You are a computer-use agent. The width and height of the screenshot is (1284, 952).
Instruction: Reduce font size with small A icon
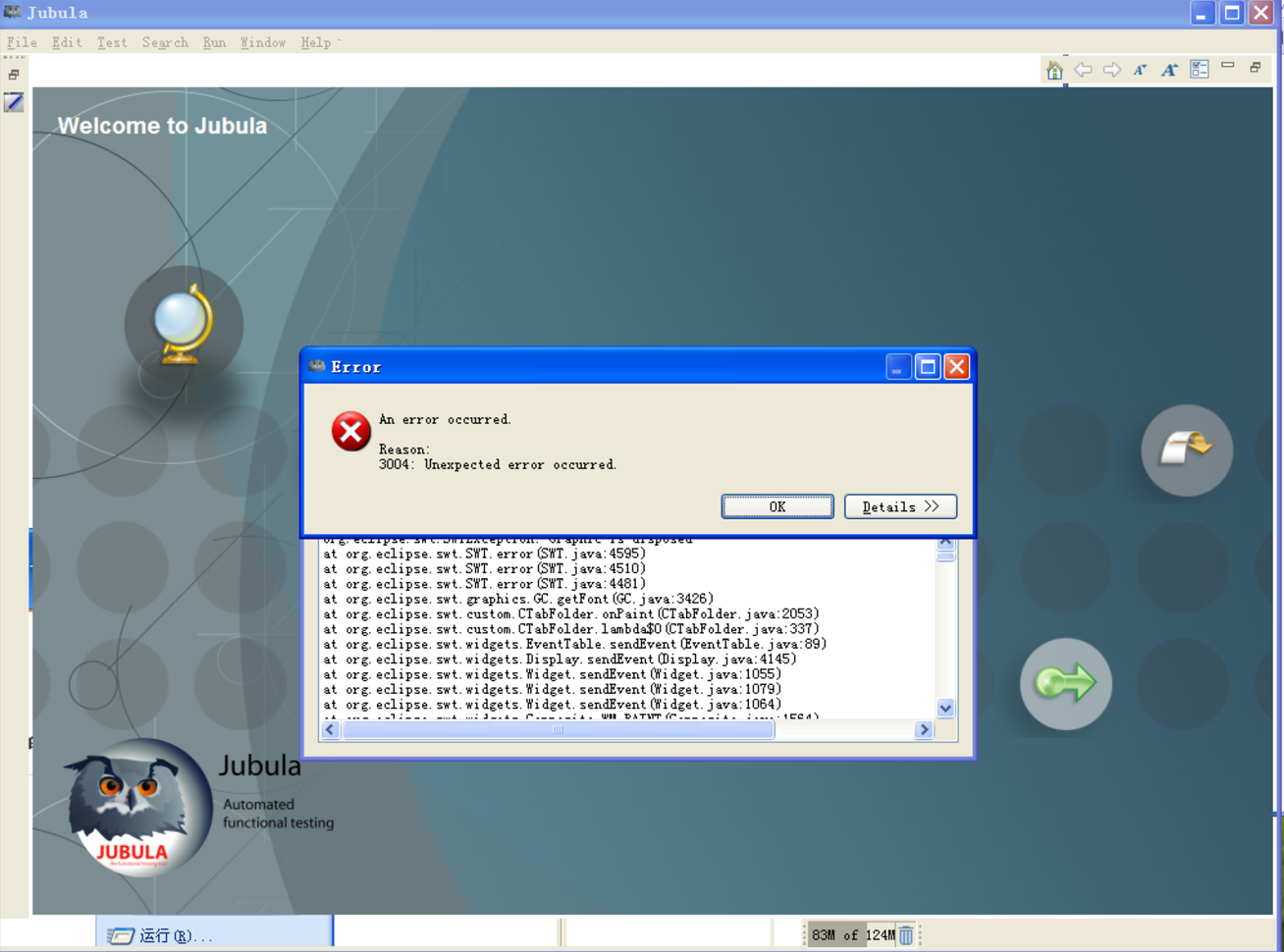[x=1140, y=70]
